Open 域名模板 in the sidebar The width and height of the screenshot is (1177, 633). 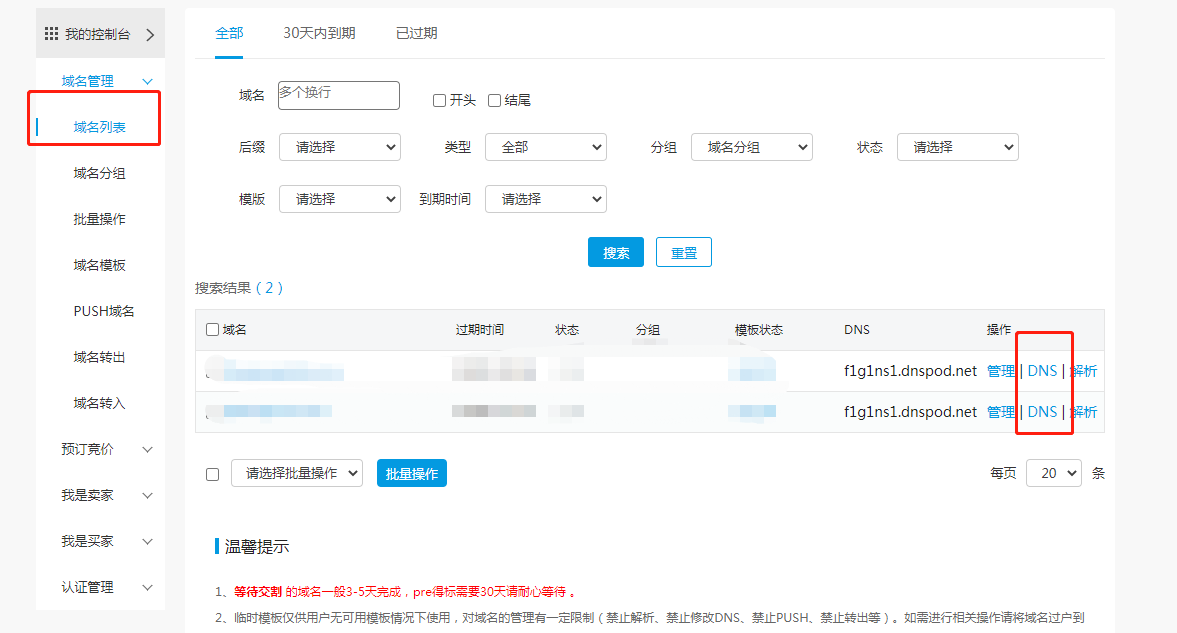tap(99, 266)
